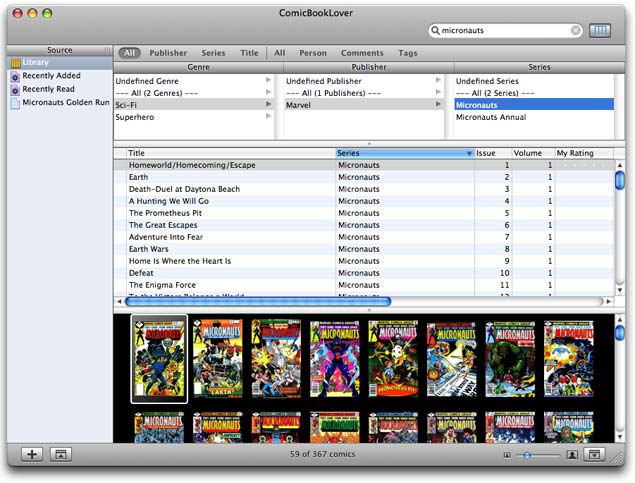This screenshot has height=483, width=635.
Task: Select the first Micronauts cover thumbnail
Action: (x=159, y=359)
